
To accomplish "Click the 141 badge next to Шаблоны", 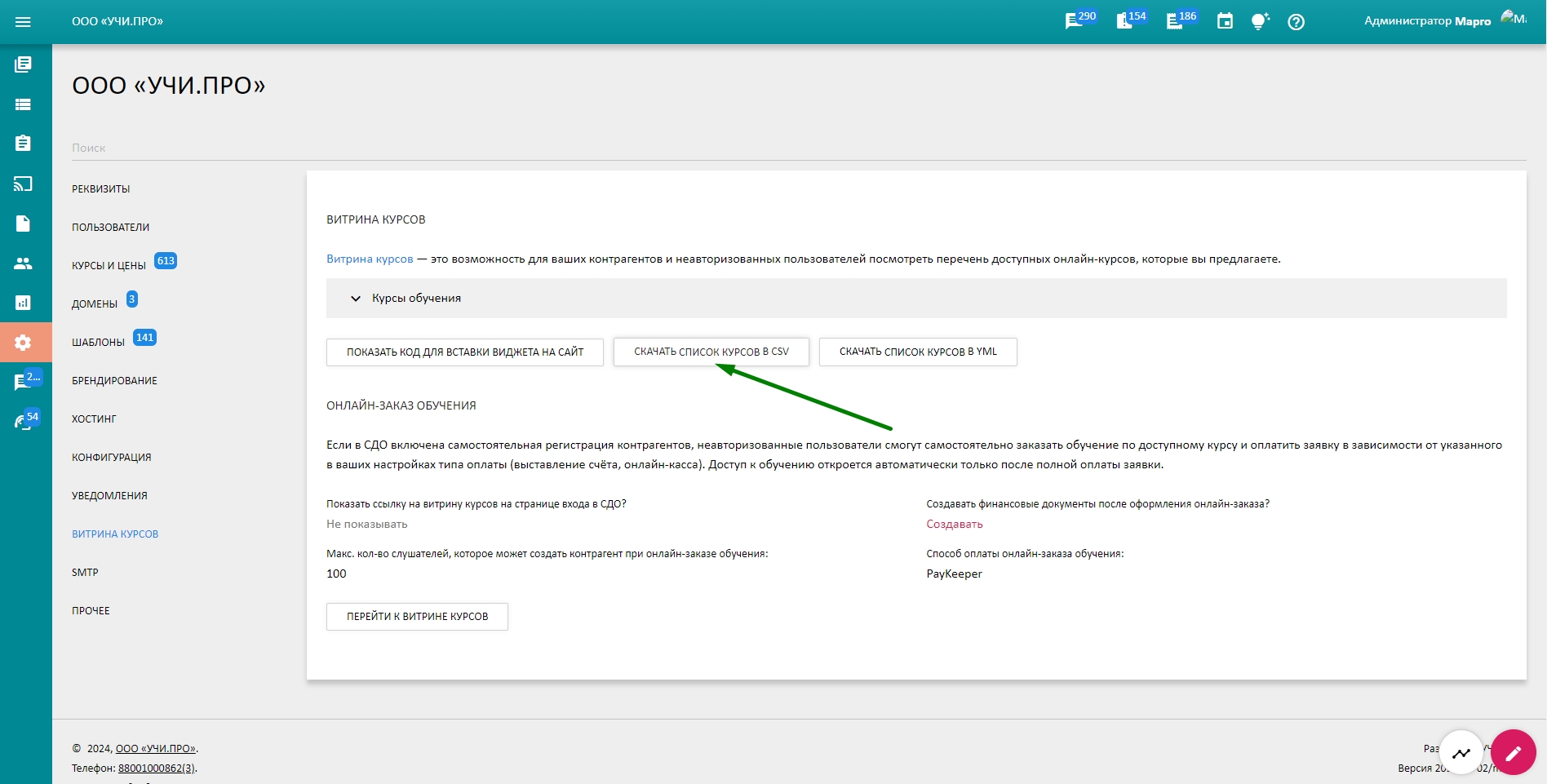I will 144,338.
